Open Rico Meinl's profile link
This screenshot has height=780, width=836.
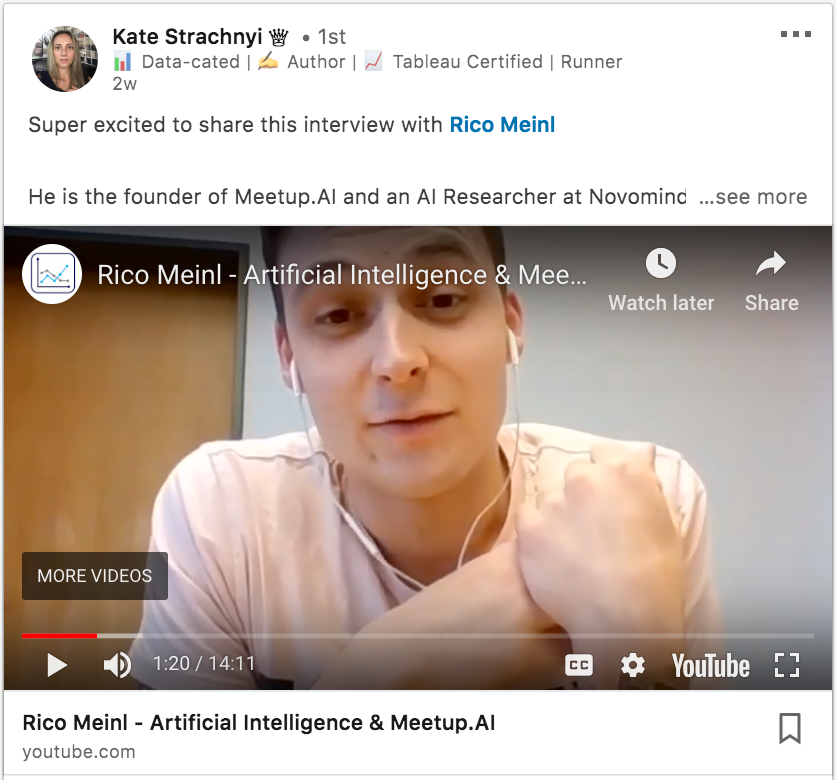[x=502, y=125]
